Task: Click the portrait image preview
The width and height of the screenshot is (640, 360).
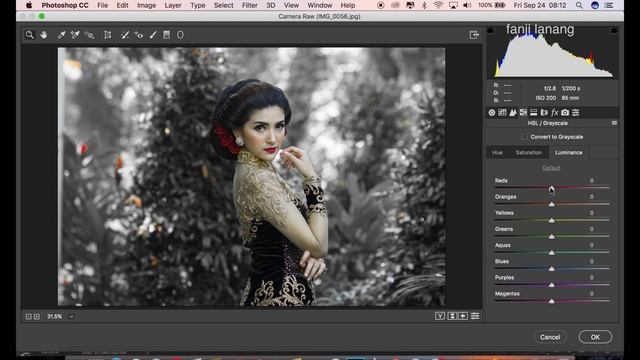Action: tap(251, 177)
